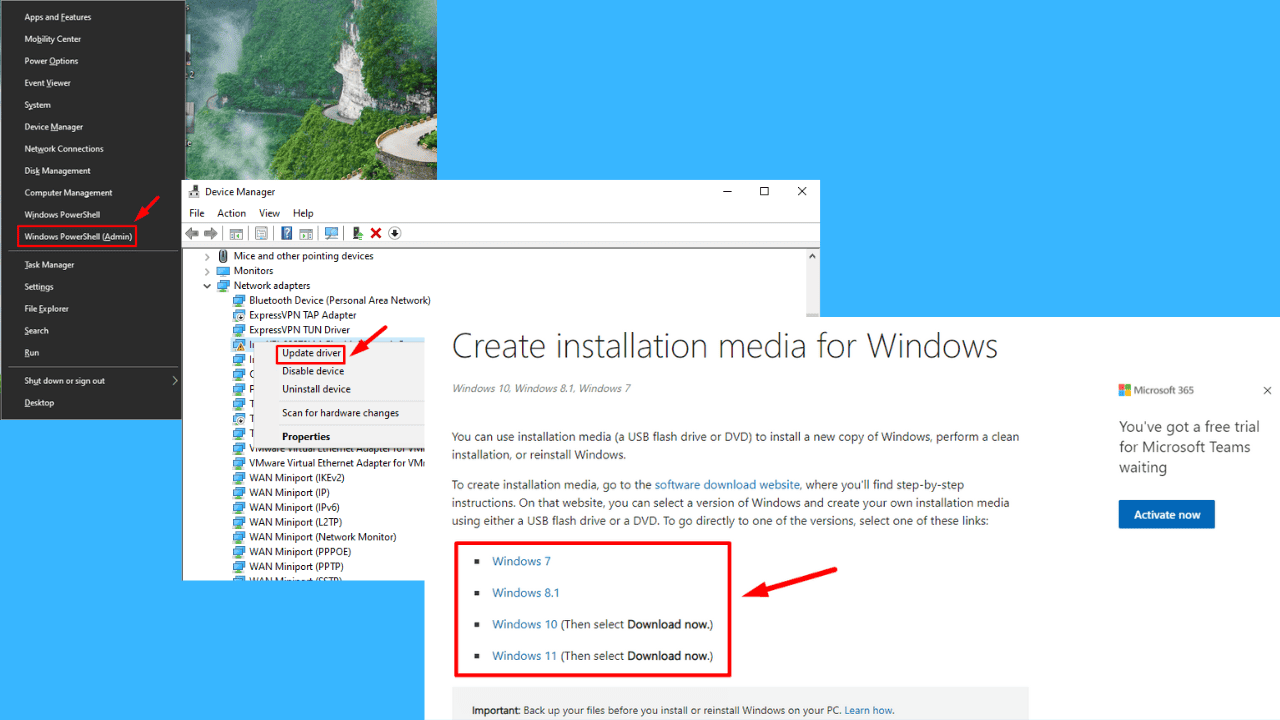Image resolution: width=1280 pixels, height=720 pixels.
Task: Click the Properties toolbar icon in Device Manager
Action: tap(261, 233)
